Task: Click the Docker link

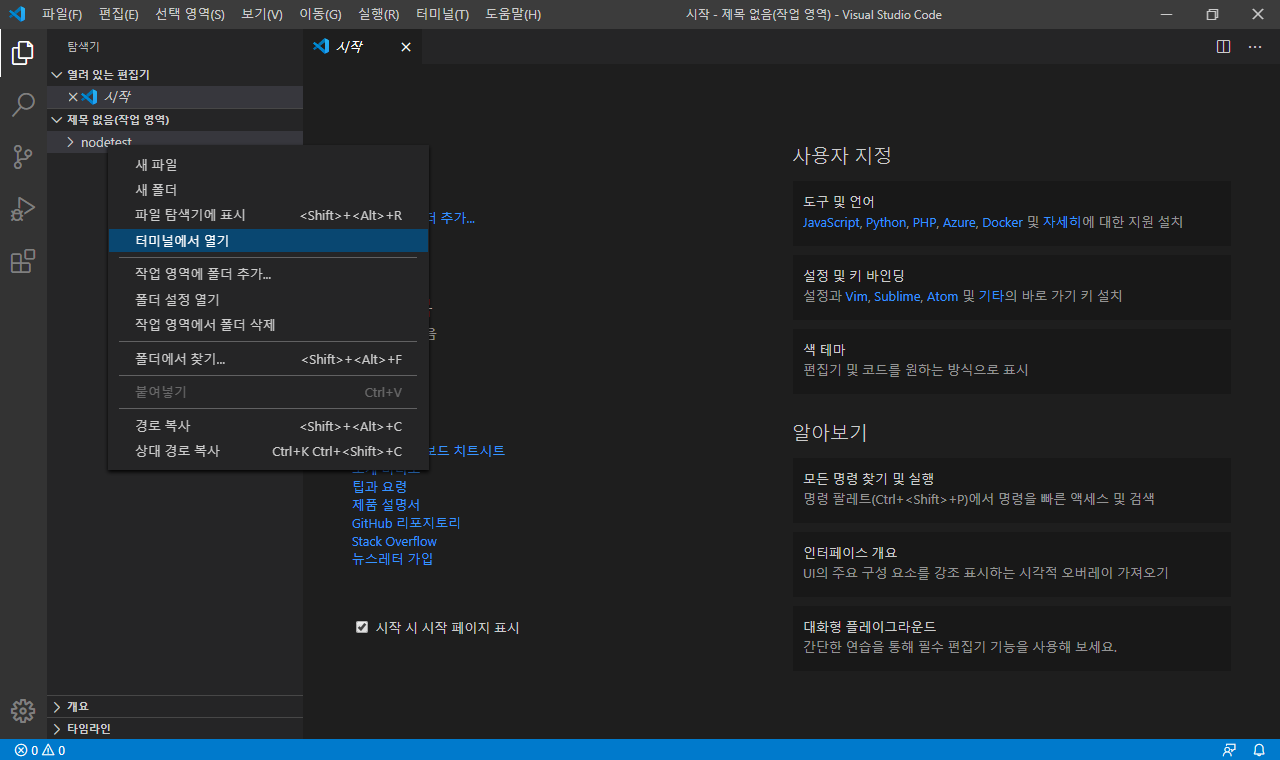Action: point(1002,222)
